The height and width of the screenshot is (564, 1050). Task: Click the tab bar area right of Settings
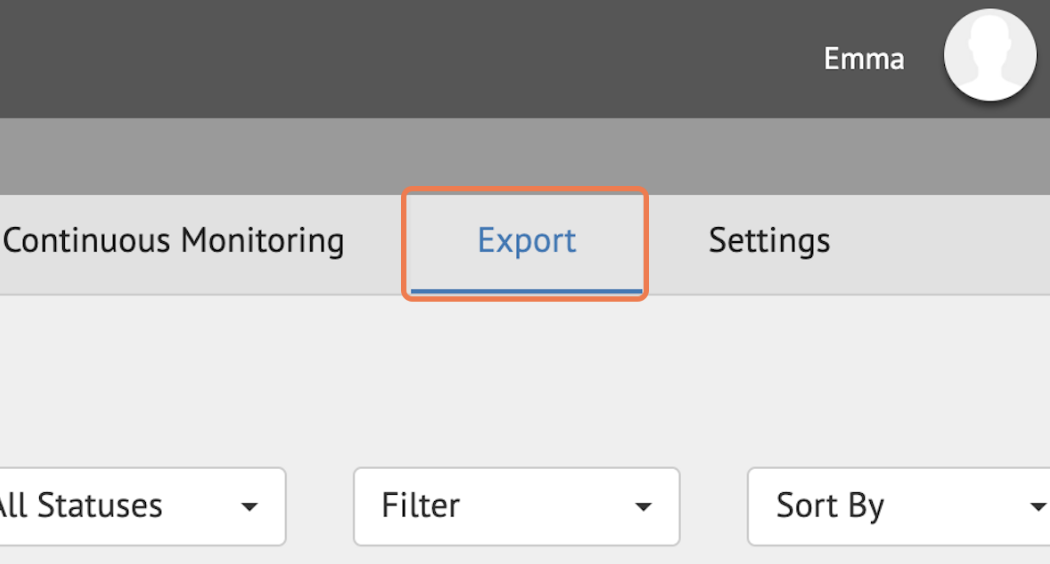point(950,243)
